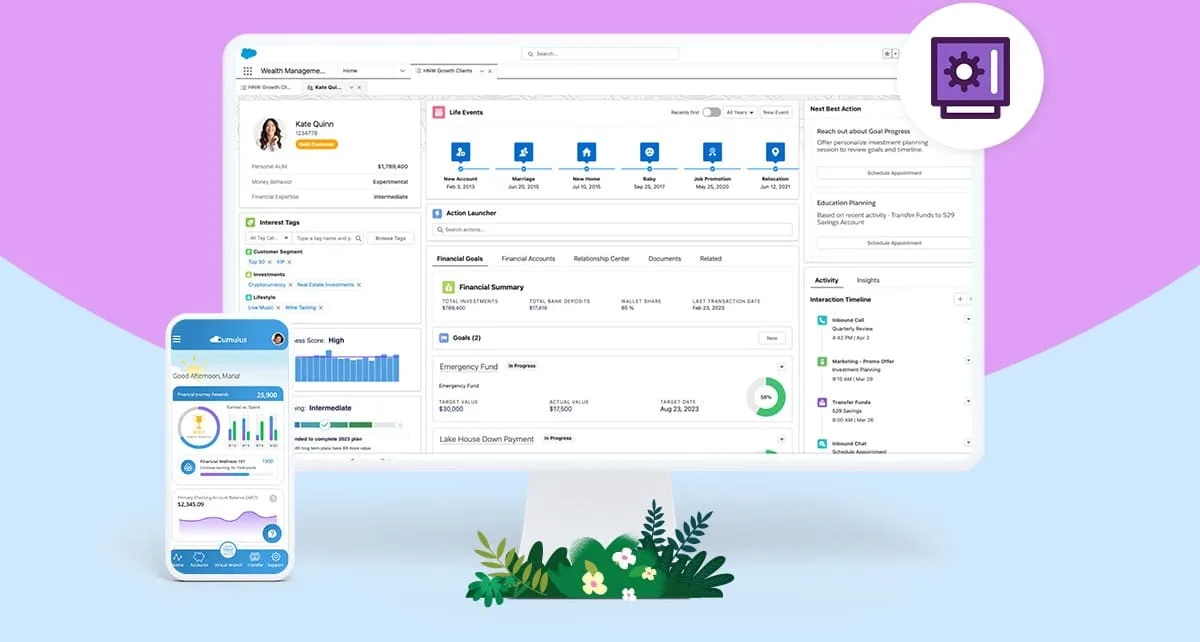Click the tag name search field
Screen dimensions: 1200x642
[328, 238]
